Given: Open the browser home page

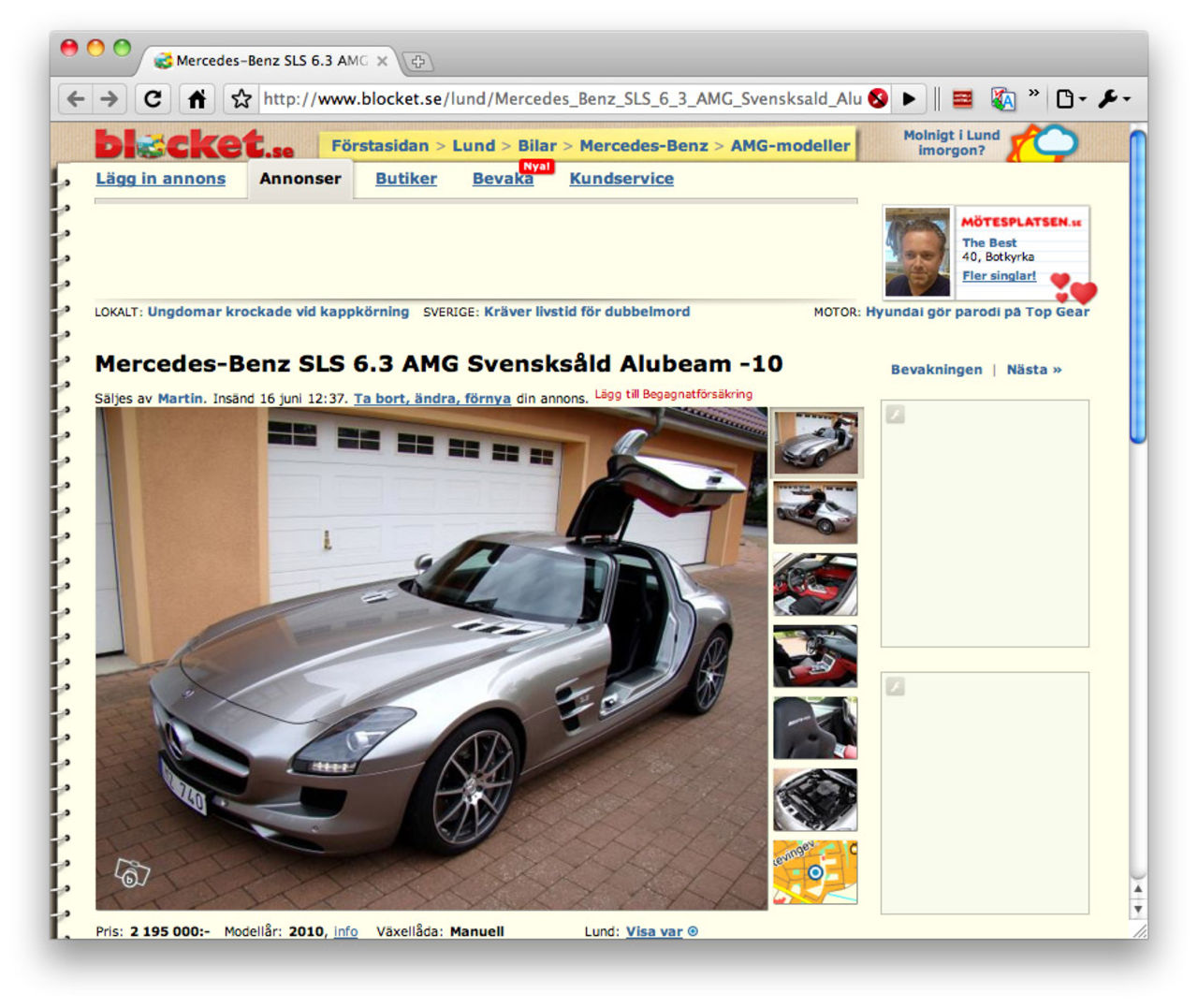Looking at the screenshot, I should [x=197, y=98].
